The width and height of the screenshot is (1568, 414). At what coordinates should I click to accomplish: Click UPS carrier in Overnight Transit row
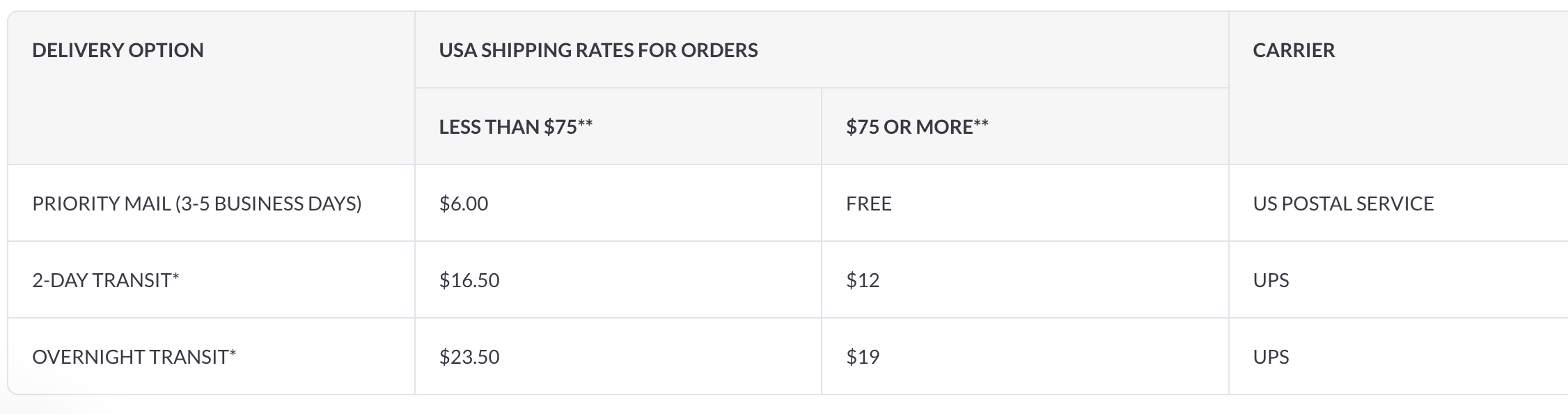tap(1271, 357)
